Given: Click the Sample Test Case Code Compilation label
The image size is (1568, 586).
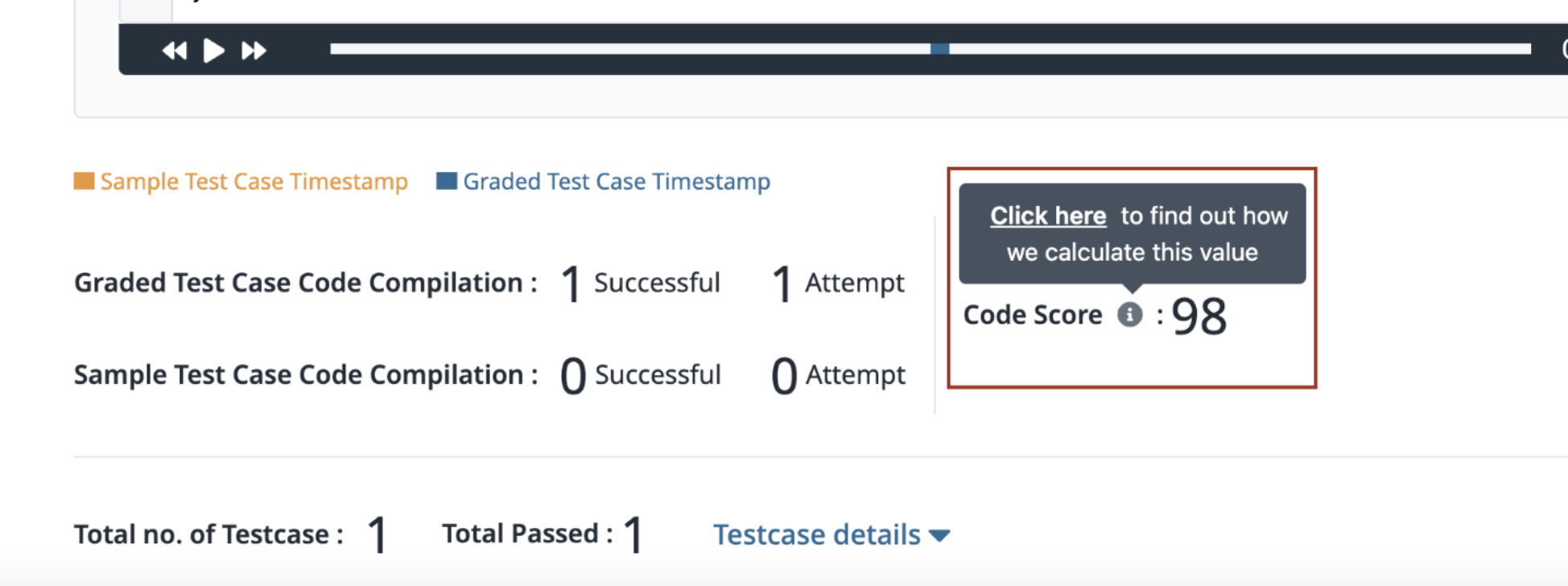Looking at the screenshot, I should (x=306, y=375).
